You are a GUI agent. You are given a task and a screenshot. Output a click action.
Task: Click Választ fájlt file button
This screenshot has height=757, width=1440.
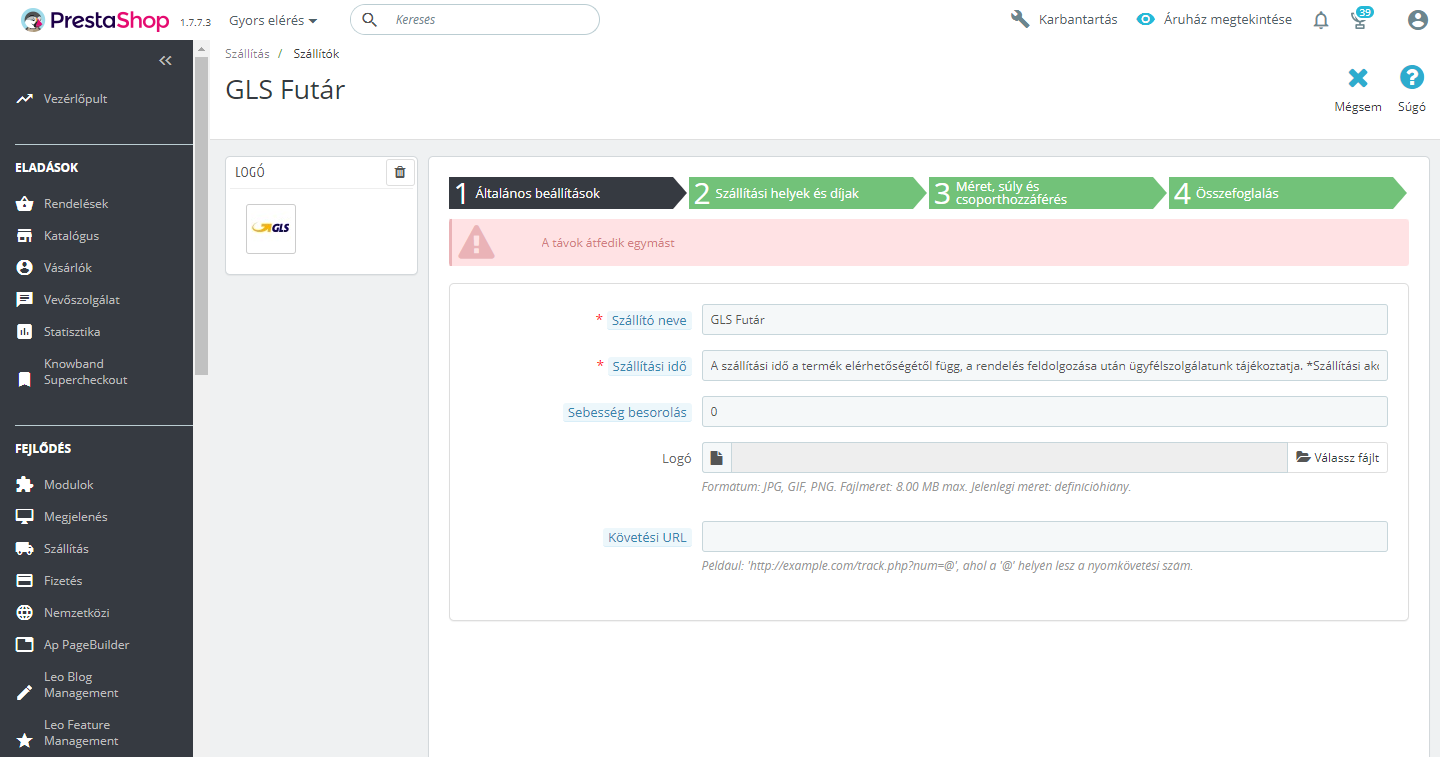(x=1337, y=458)
